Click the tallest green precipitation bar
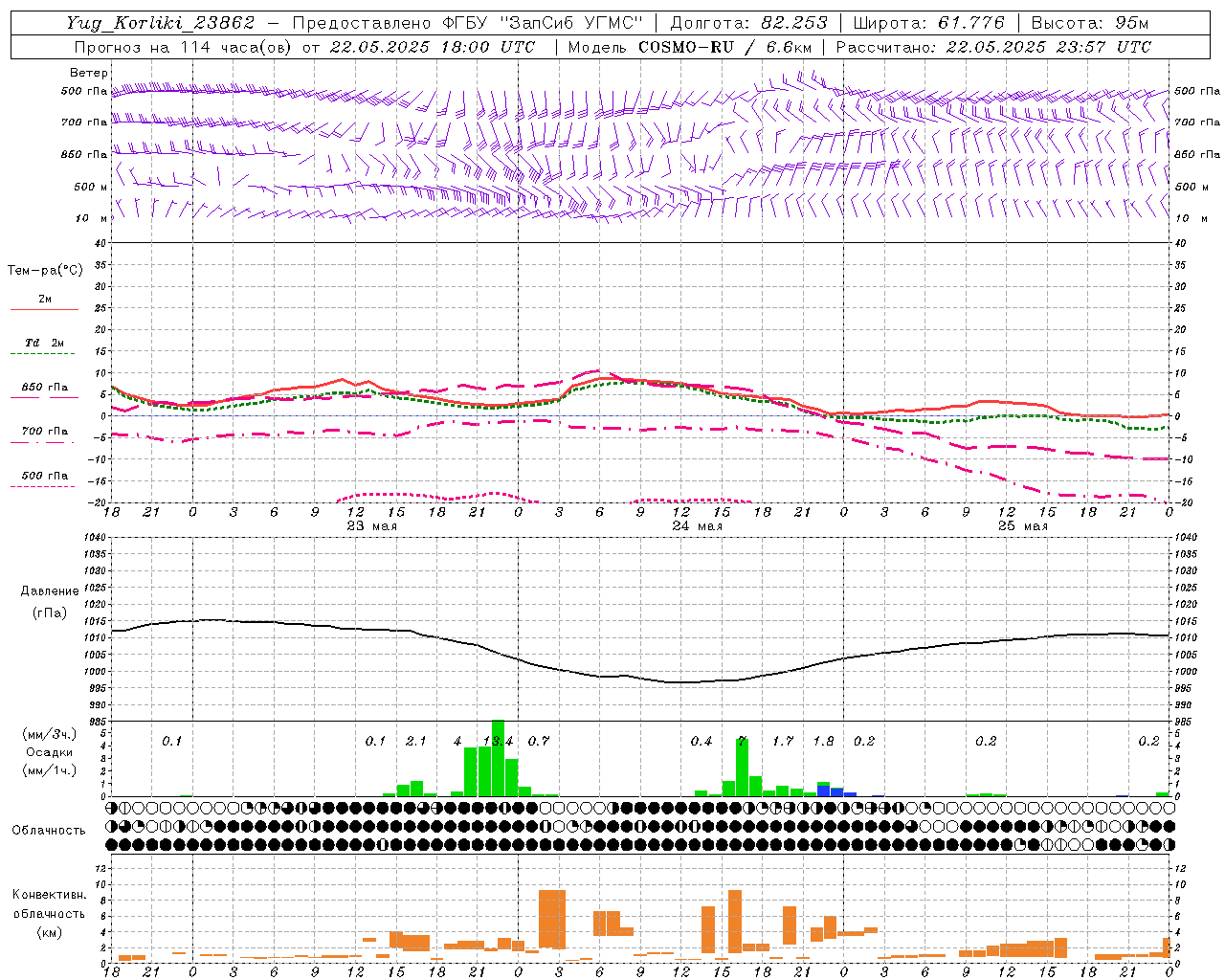The width and height of the screenshot is (1225, 980). coord(498,758)
